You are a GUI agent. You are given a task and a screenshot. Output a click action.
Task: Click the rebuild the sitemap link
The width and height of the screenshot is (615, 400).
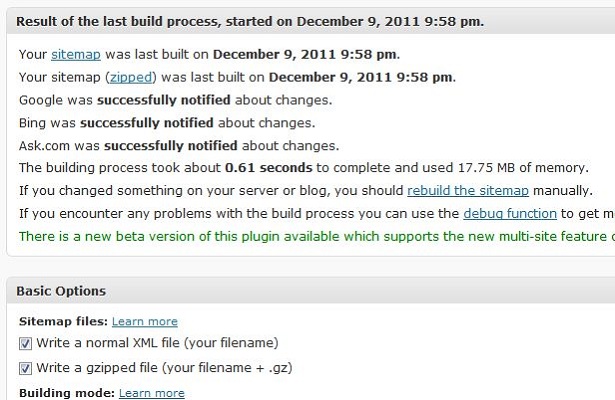pos(468,191)
